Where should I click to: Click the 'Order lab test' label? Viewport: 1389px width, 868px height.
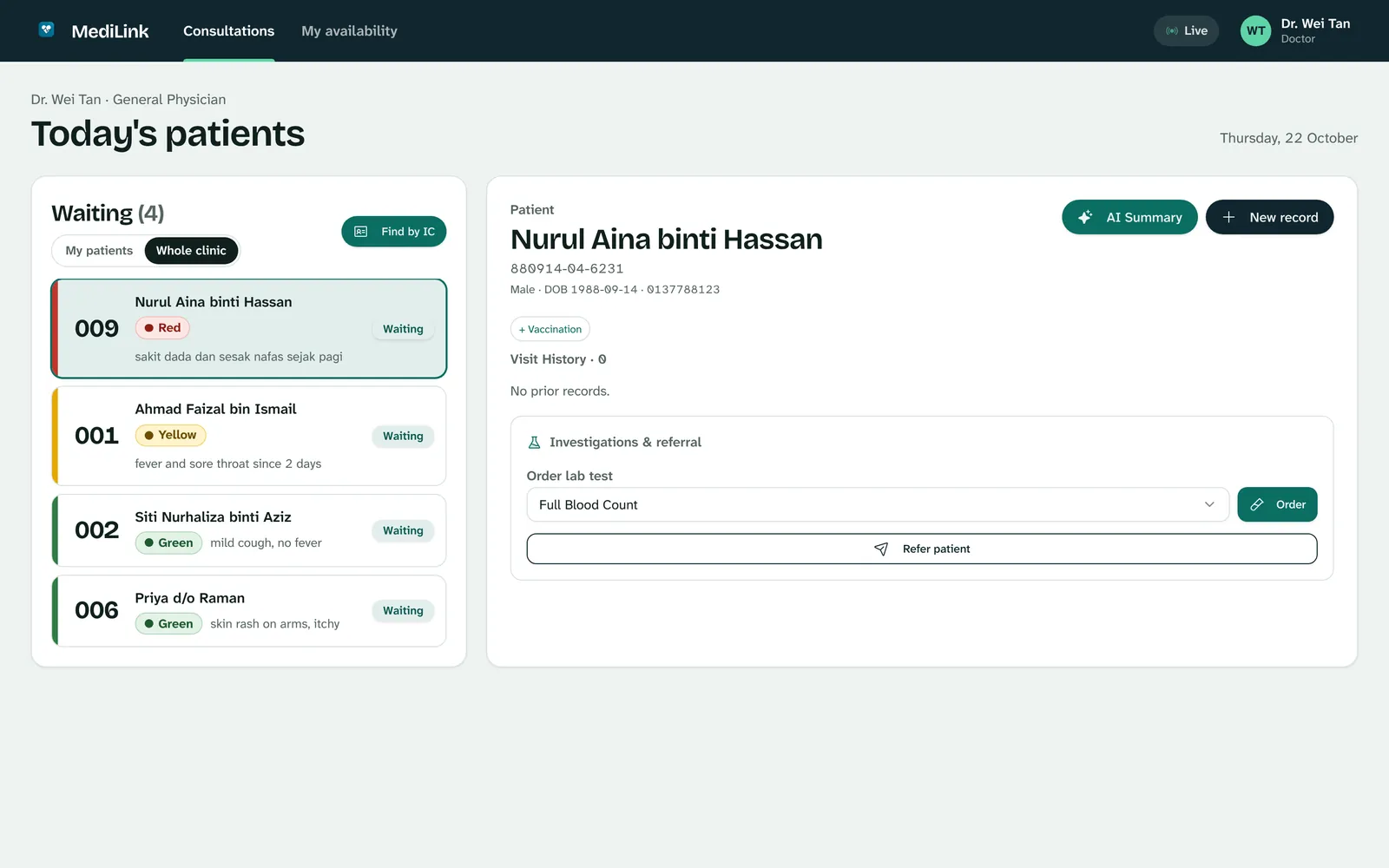(569, 476)
